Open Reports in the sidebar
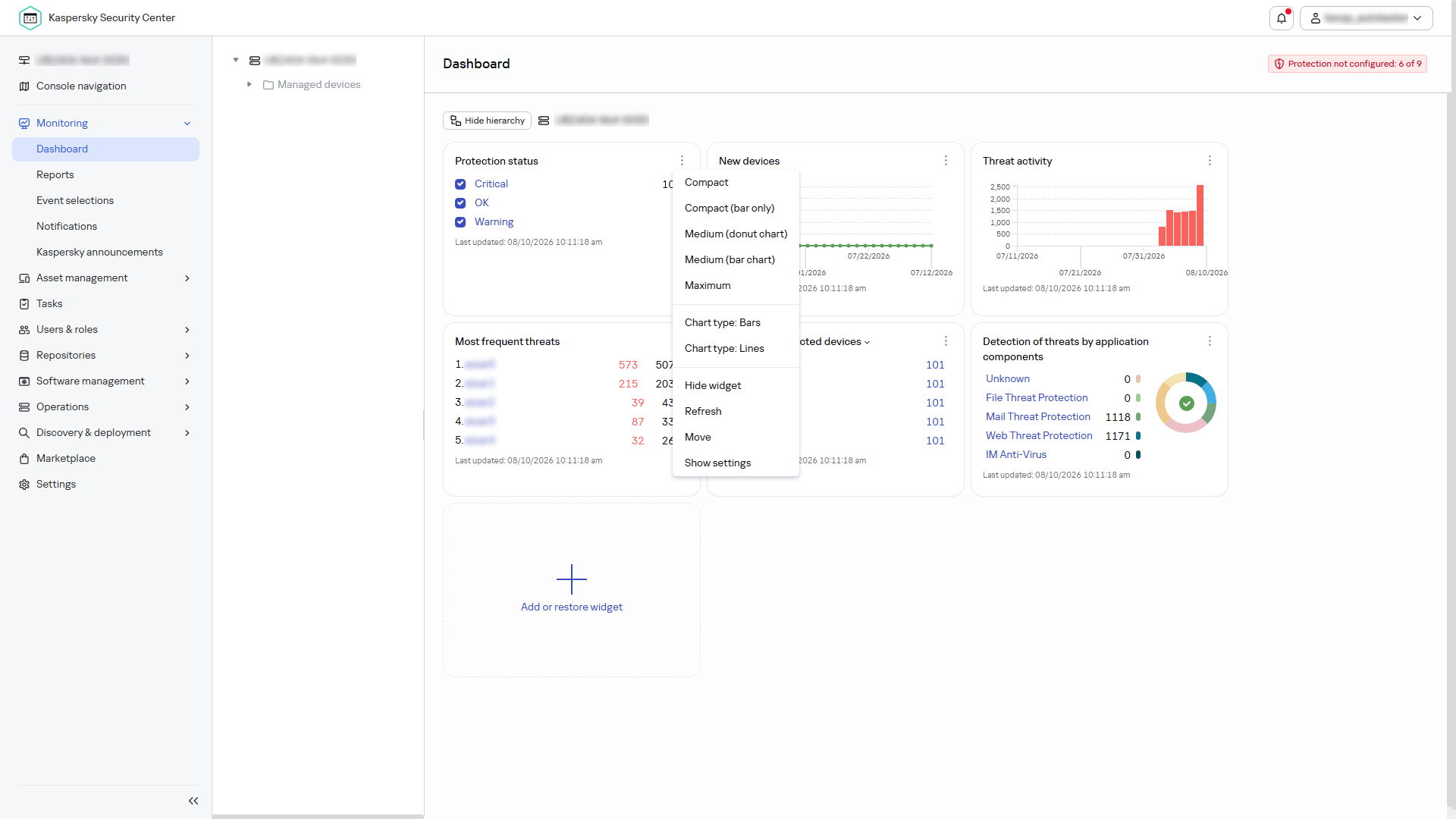Screen dimensions: 1456x819 55,174
